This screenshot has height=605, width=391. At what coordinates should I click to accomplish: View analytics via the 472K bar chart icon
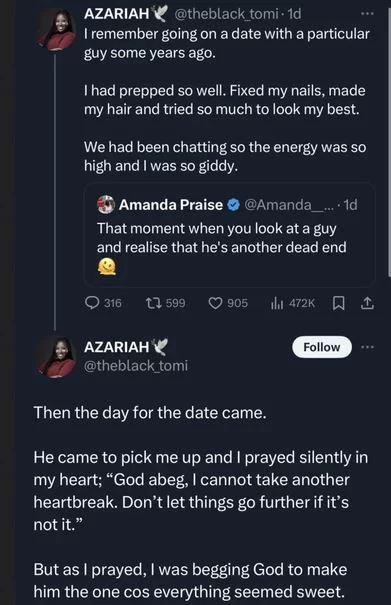[277, 303]
